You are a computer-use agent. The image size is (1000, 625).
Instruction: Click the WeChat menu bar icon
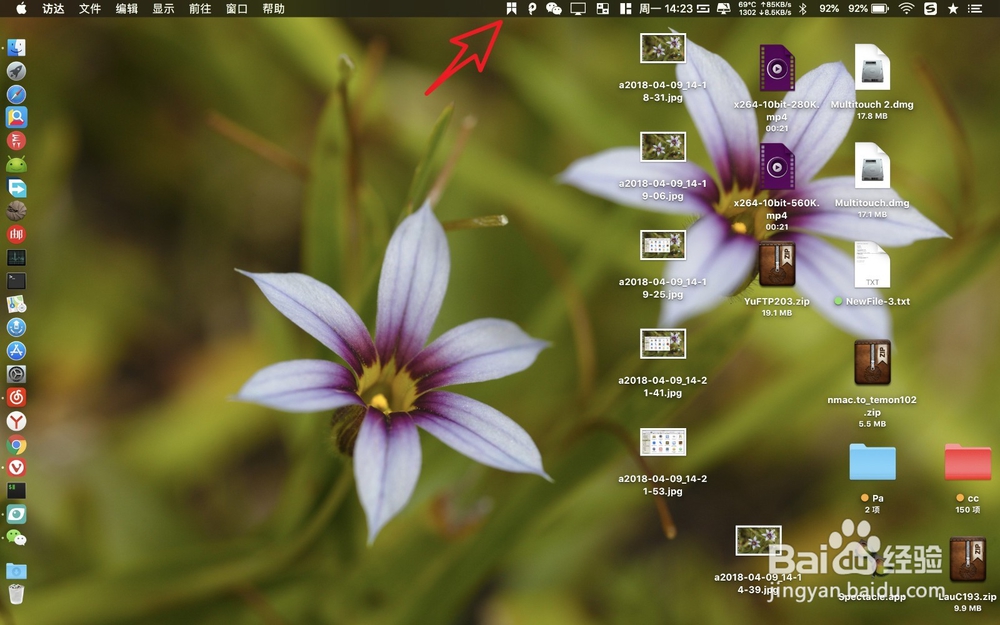[554, 8]
